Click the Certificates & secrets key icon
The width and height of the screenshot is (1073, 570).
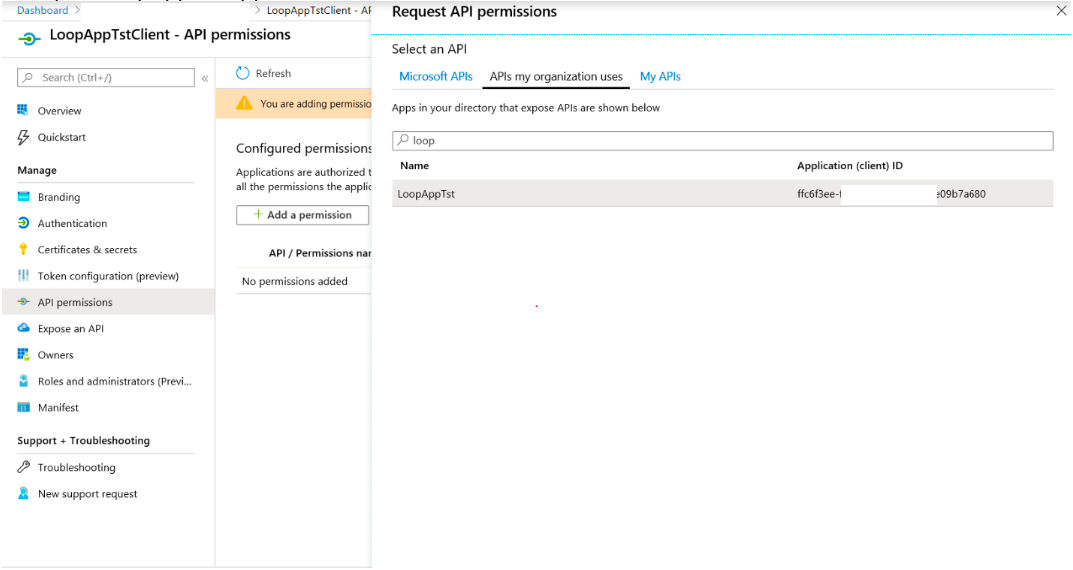(23, 249)
